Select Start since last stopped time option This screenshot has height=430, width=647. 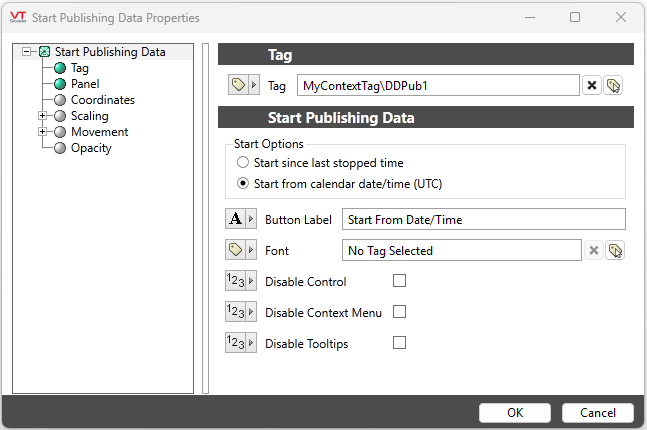[x=243, y=162]
